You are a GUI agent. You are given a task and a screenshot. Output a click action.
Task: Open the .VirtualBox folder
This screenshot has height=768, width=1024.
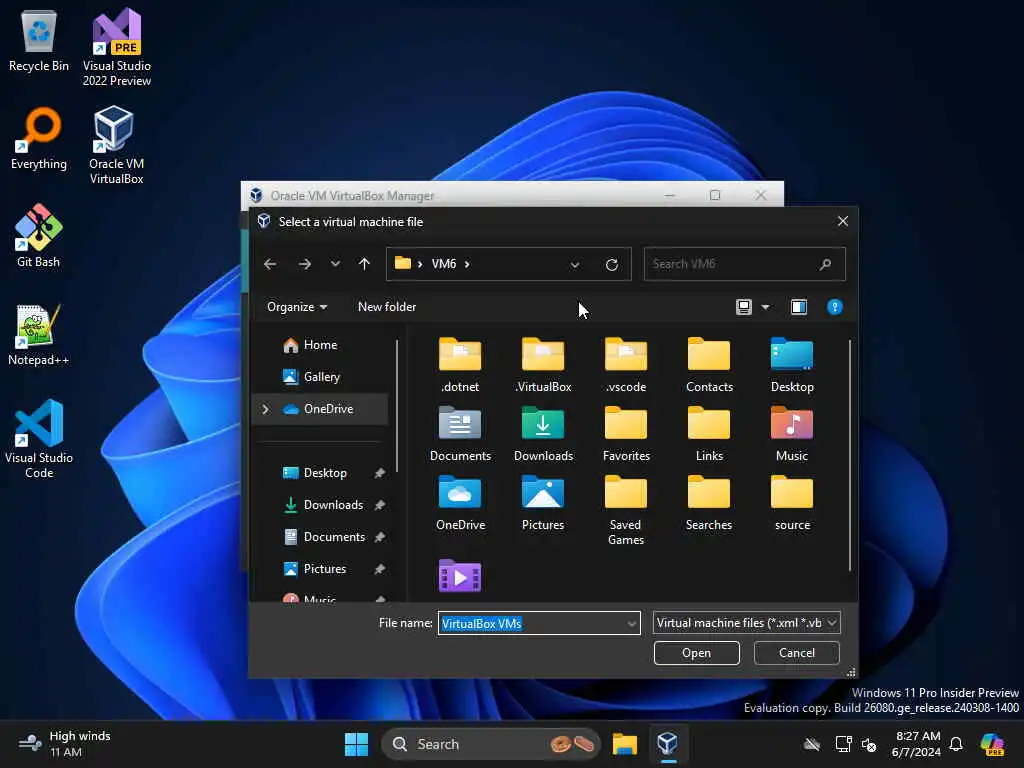point(543,365)
